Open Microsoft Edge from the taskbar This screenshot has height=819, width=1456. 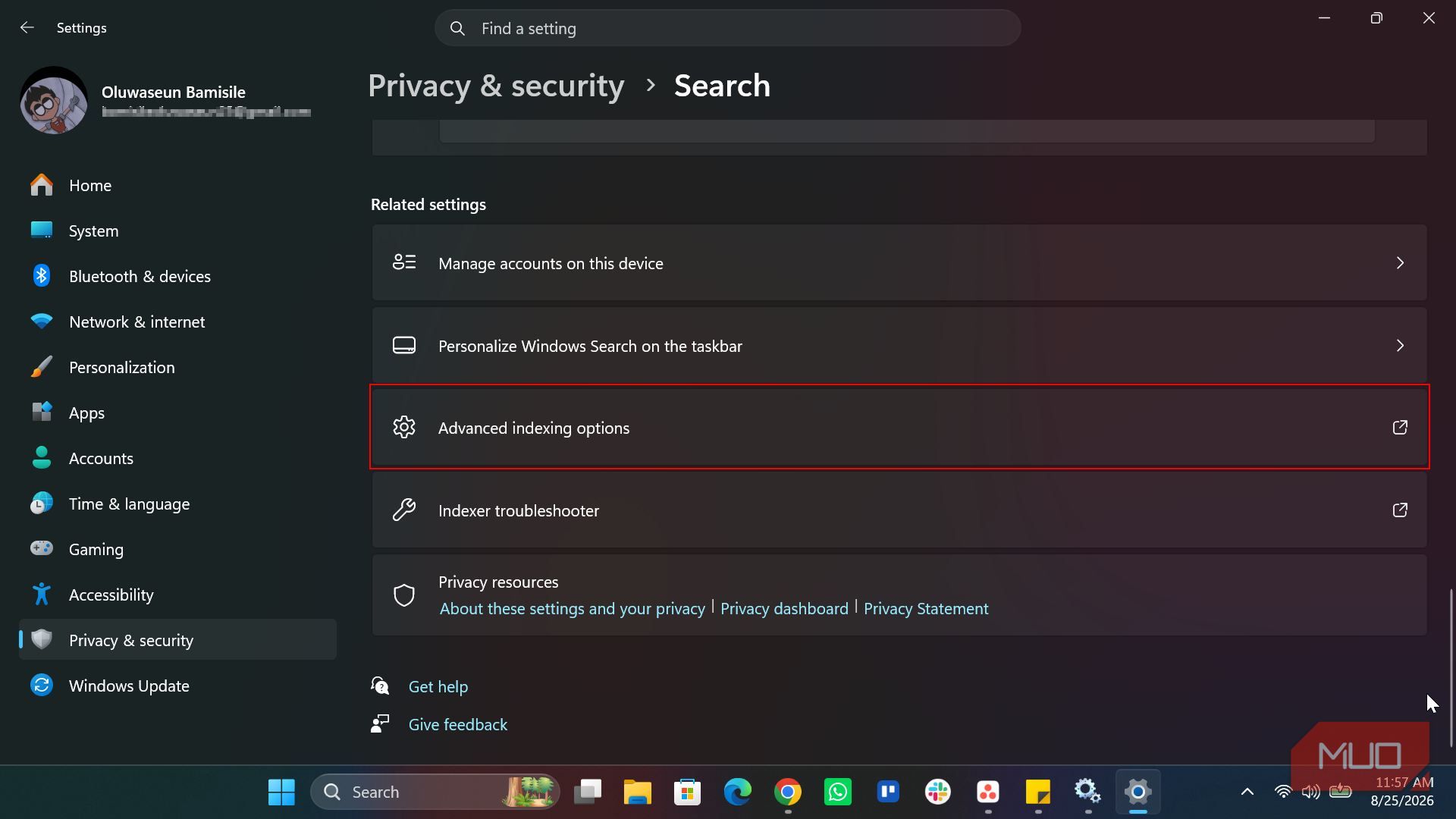pos(737,792)
